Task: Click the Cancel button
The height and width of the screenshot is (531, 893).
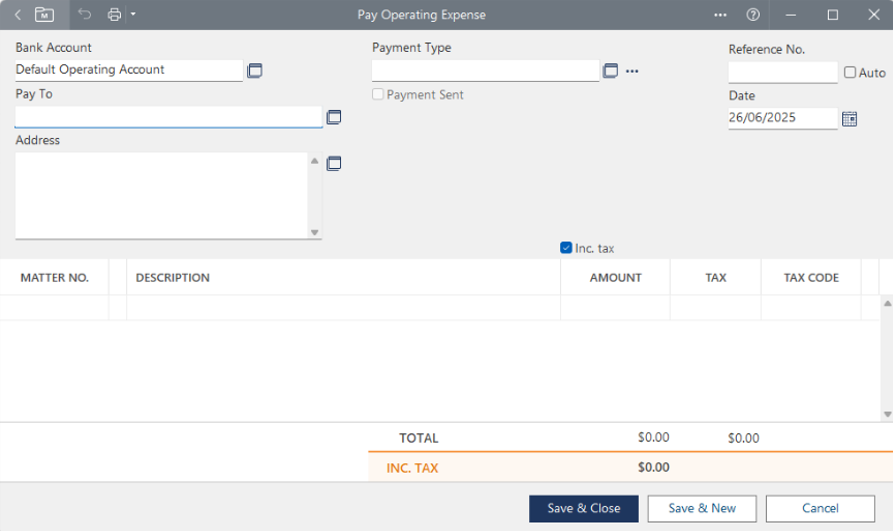Action: tap(820, 508)
